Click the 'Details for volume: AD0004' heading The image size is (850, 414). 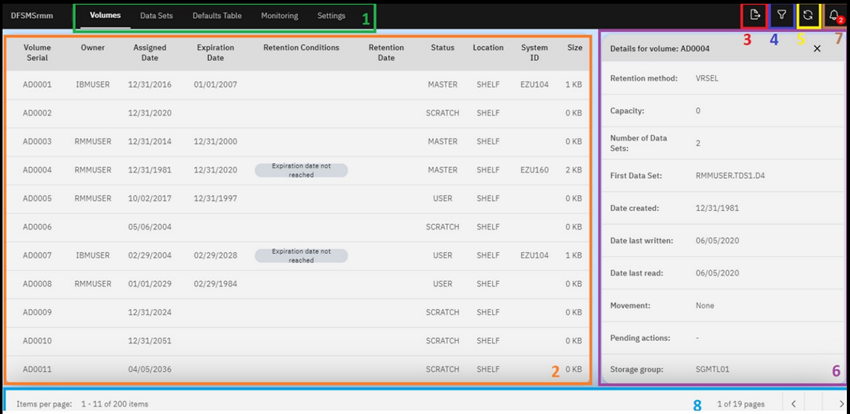coord(660,48)
